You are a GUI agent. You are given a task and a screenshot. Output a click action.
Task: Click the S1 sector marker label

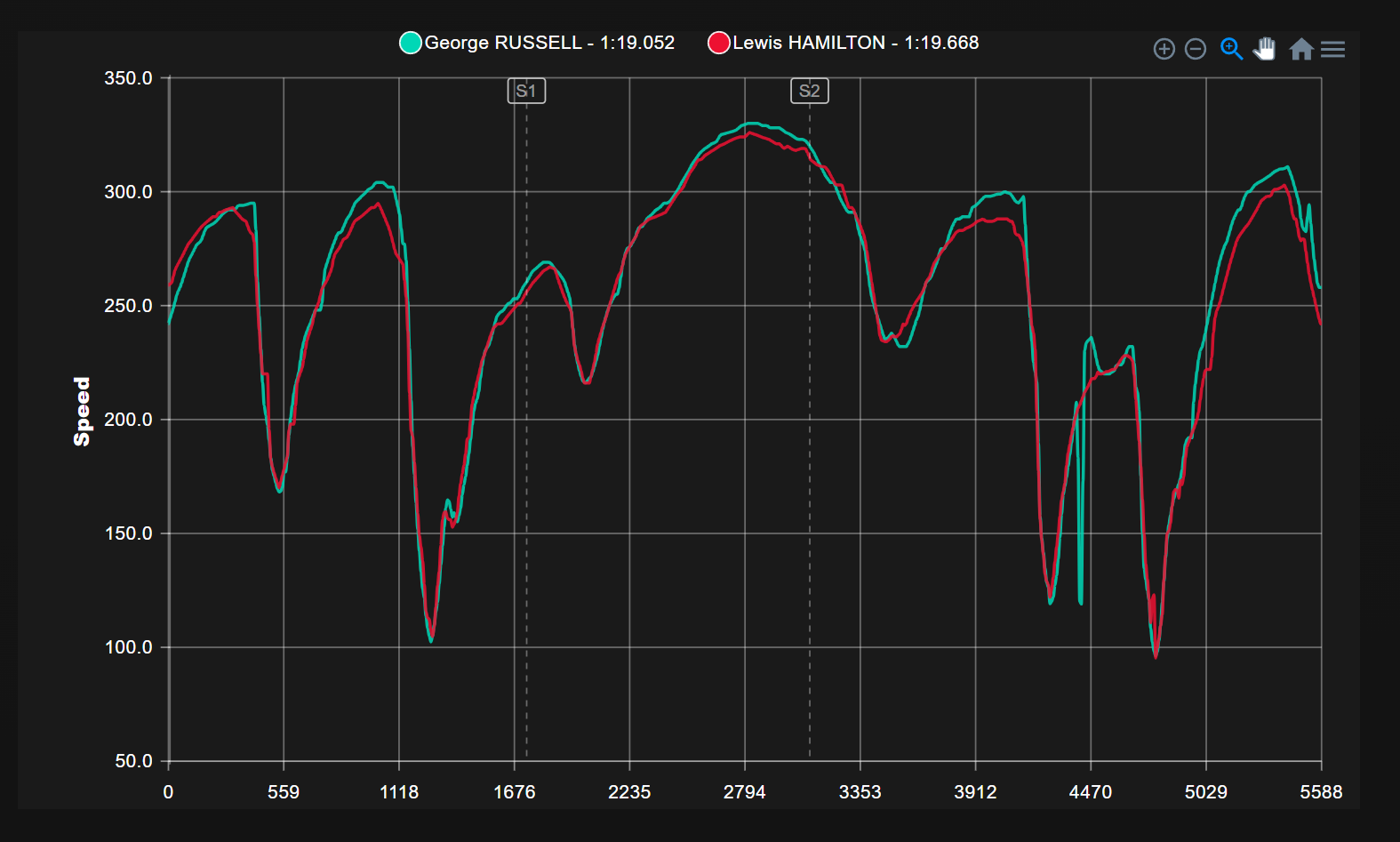526,91
